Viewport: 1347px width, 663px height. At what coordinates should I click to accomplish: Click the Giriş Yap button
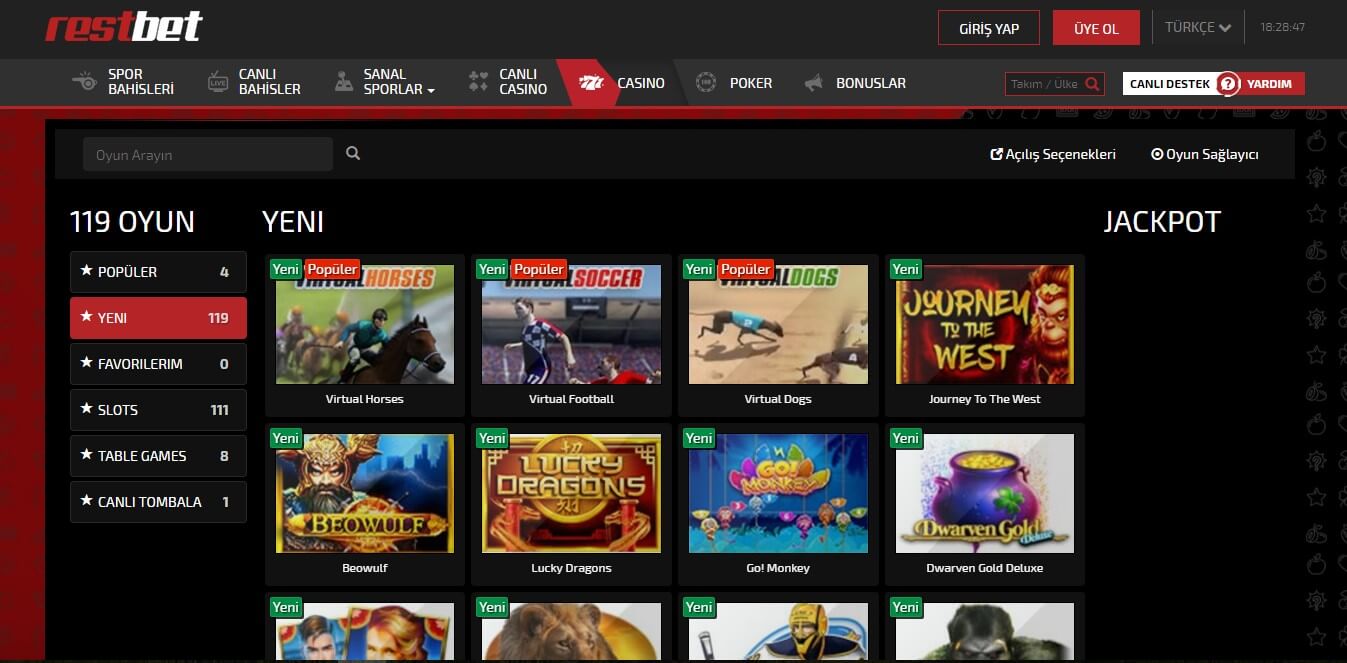(989, 28)
